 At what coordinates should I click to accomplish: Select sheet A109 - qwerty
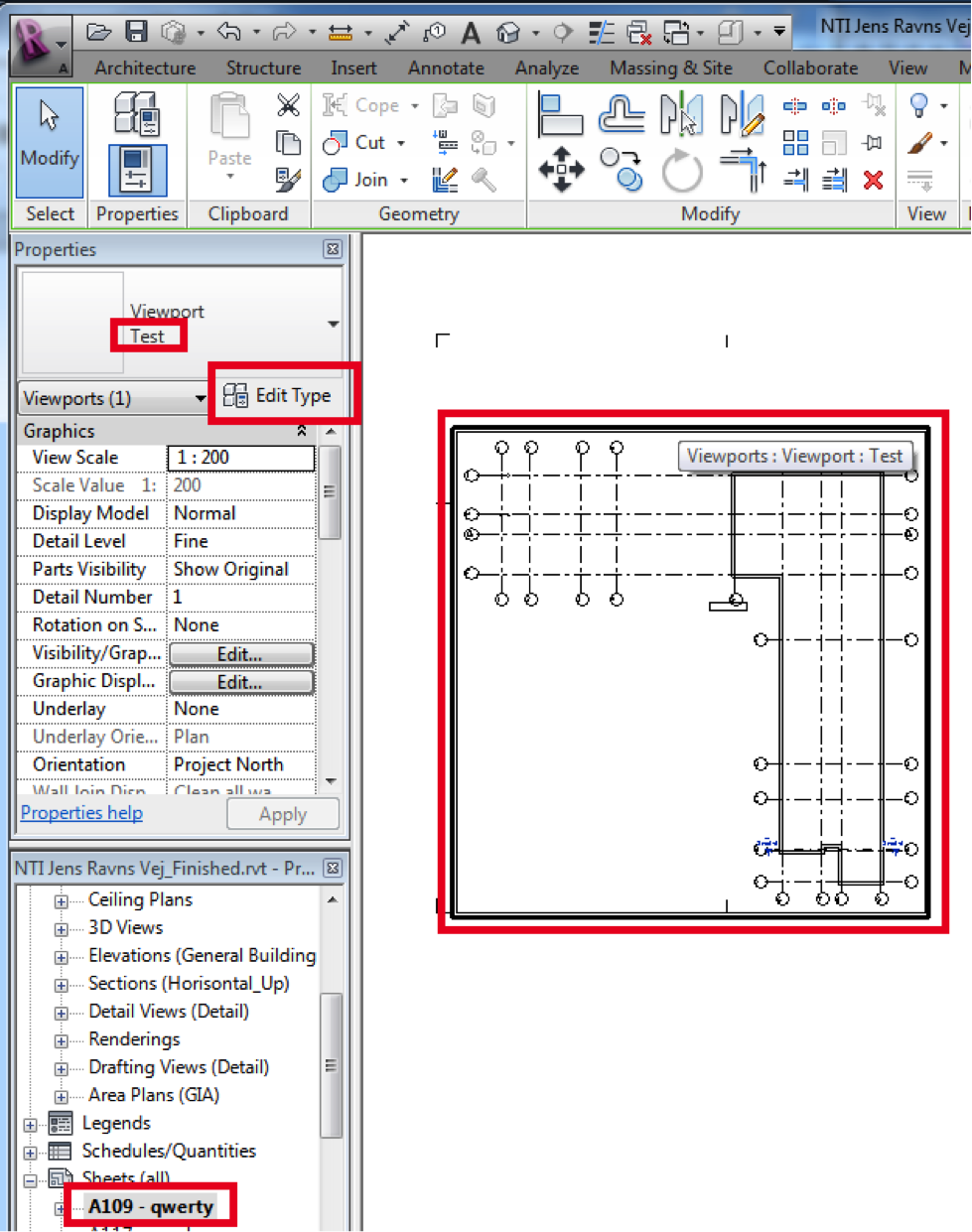click(x=151, y=1205)
